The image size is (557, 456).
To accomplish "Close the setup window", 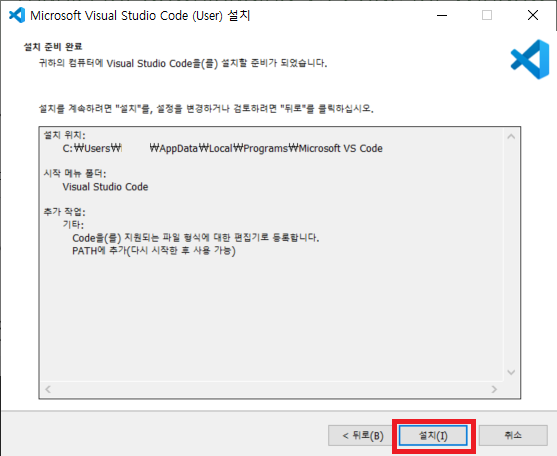I will [533, 15].
